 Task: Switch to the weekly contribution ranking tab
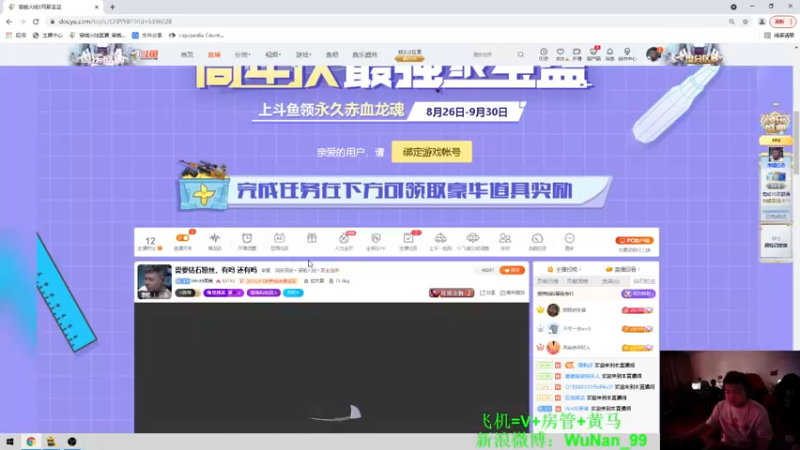point(577,281)
